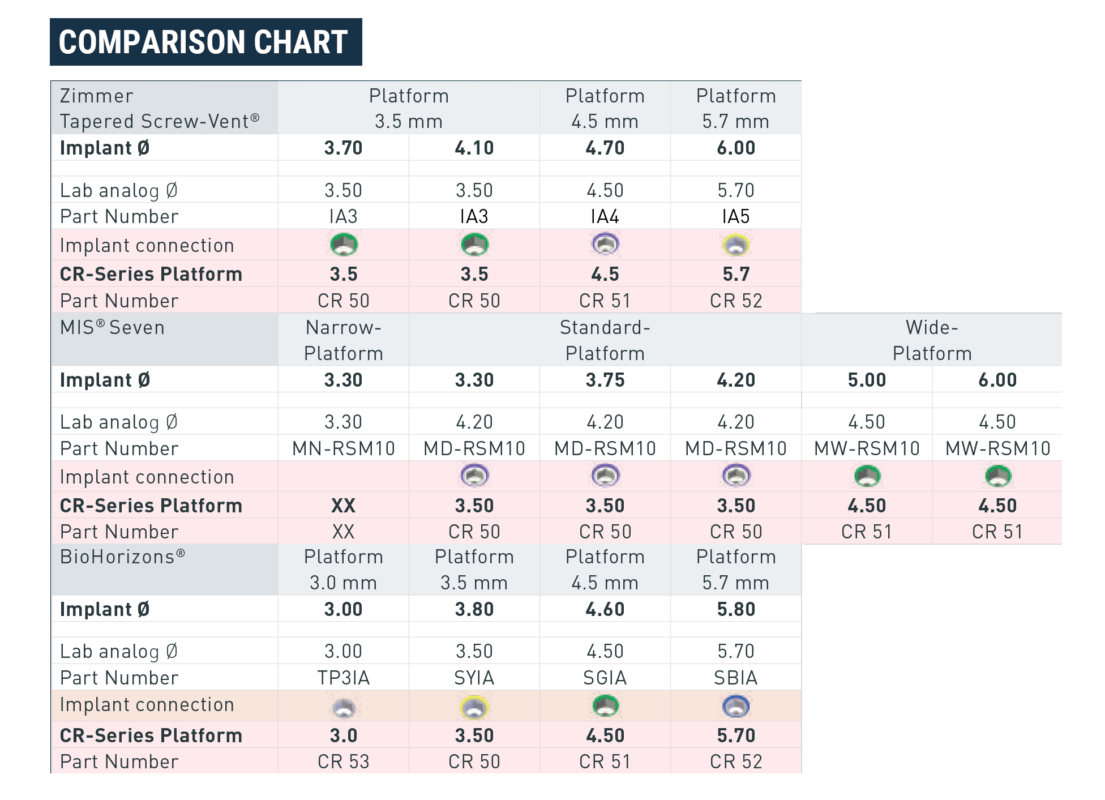Click Zimmer implant connection icon for 3.70 implant
Screen dimensions: 1105x800
(344, 245)
